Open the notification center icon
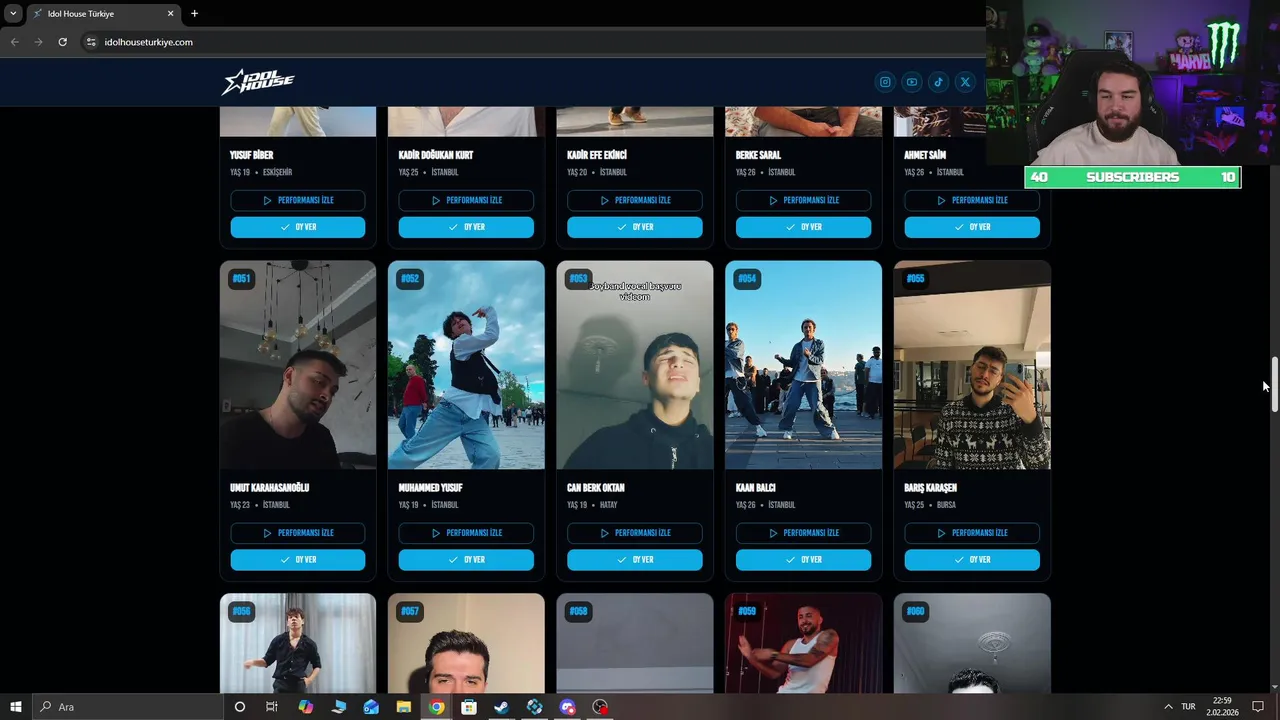This screenshot has width=1280, height=720. click(x=1258, y=707)
